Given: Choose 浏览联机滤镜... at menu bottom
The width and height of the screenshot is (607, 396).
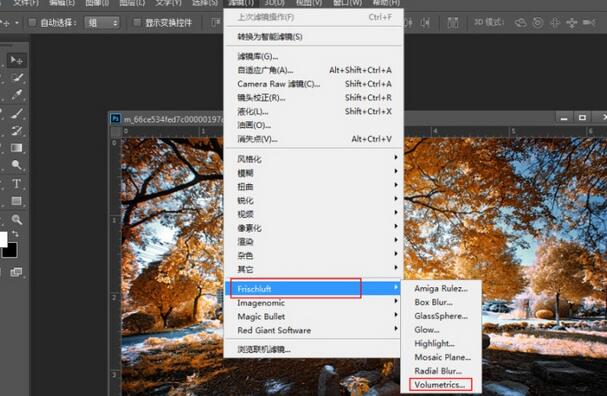Looking at the screenshot, I should [x=314, y=349].
